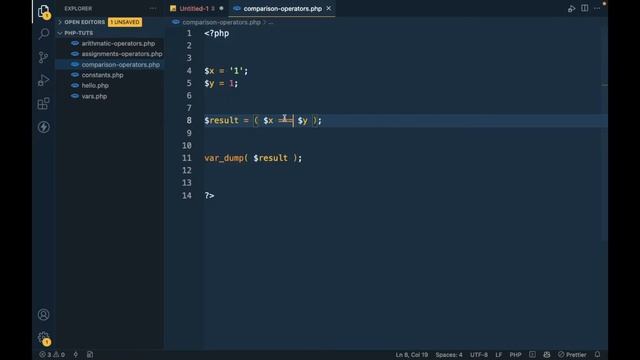Open the Manage gear icon
Viewport: 640px width, 360px height.
click(43, 338)
